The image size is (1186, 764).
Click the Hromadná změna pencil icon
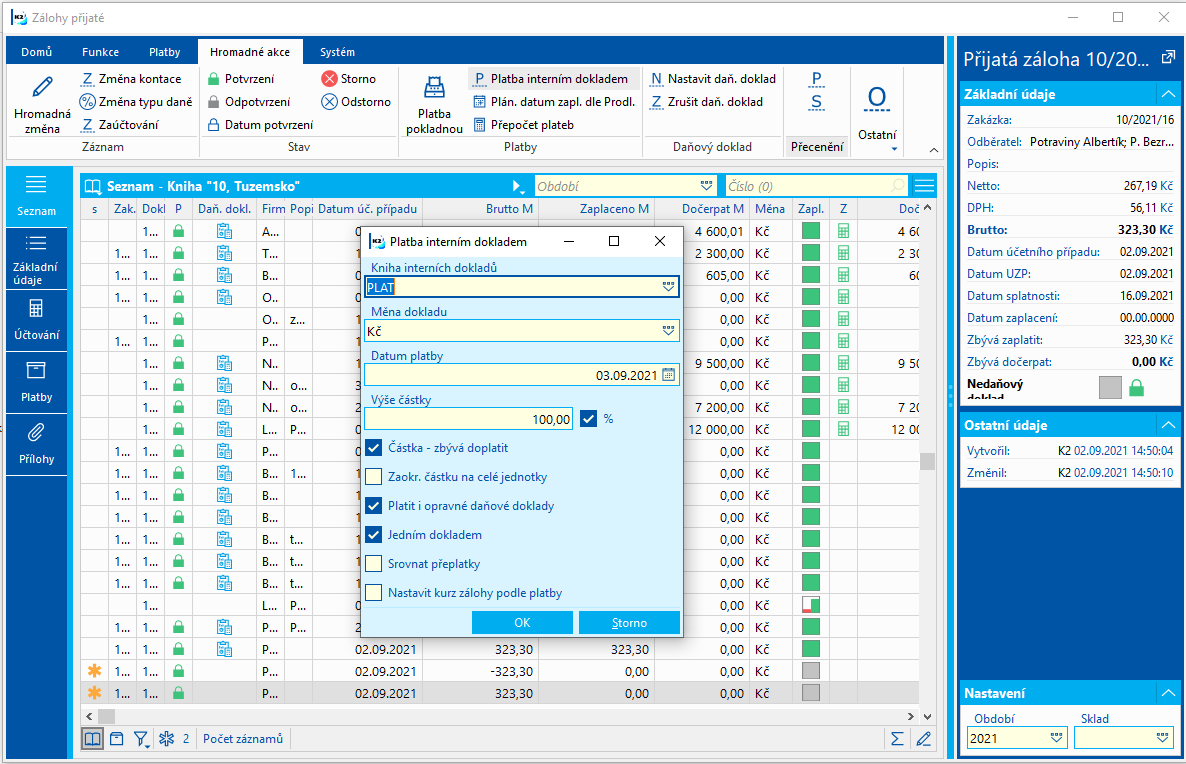click(x=42, y=88)
